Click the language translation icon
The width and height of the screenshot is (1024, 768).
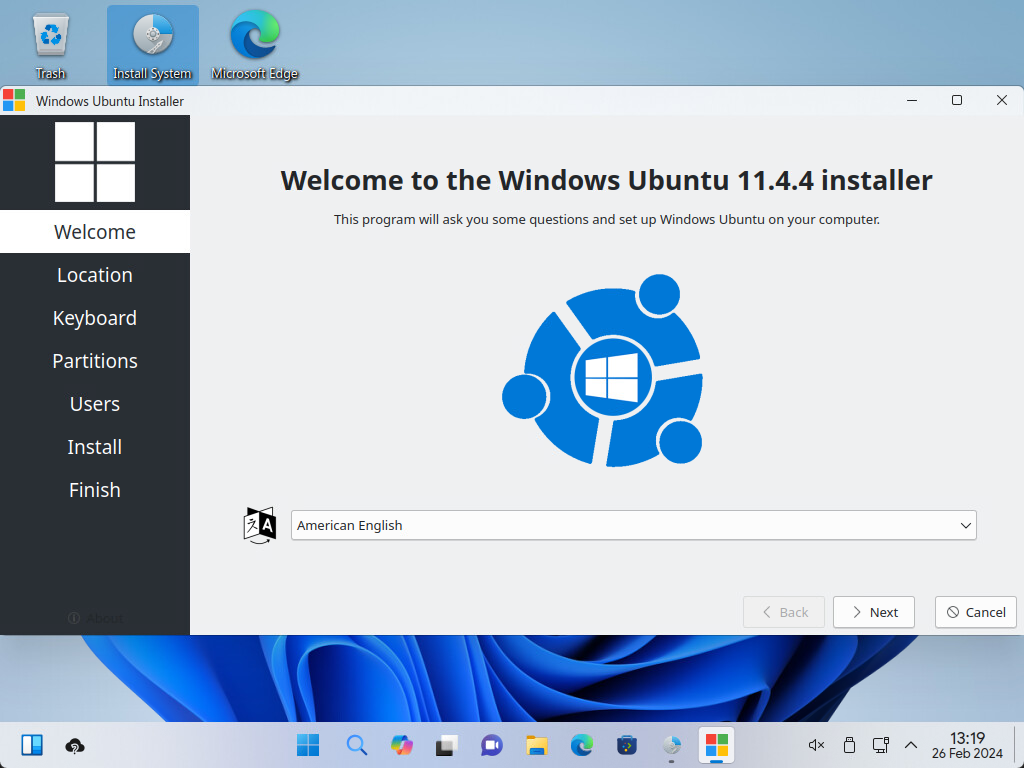259,525
